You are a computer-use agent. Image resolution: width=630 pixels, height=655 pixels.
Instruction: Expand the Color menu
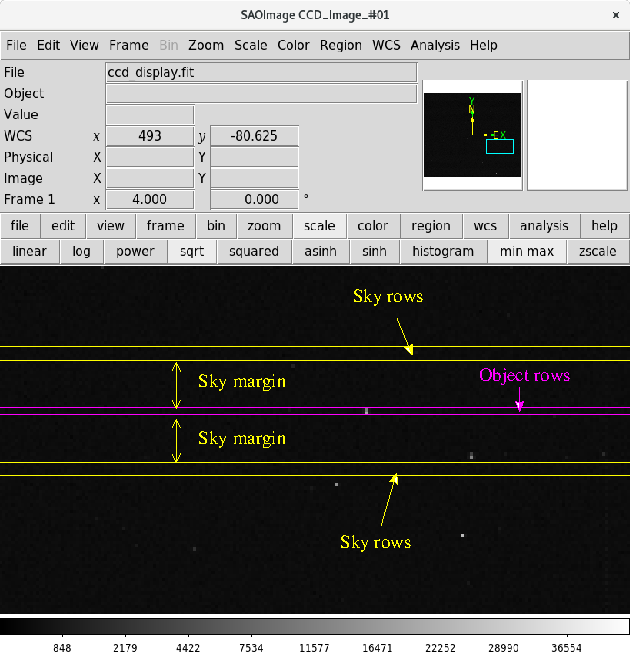(x=293, y=45)
